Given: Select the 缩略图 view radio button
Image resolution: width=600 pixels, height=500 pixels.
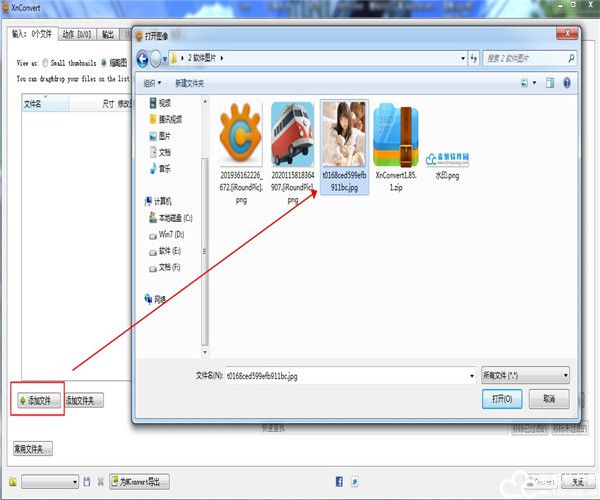Looking at the screenshot, I should point(103,63).
